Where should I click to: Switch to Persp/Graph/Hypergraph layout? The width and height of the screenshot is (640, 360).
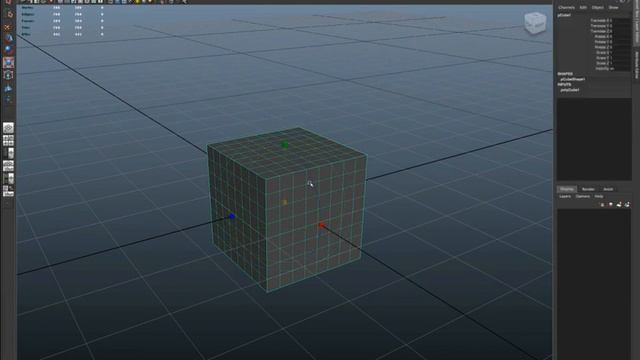(x=9, y=191)
